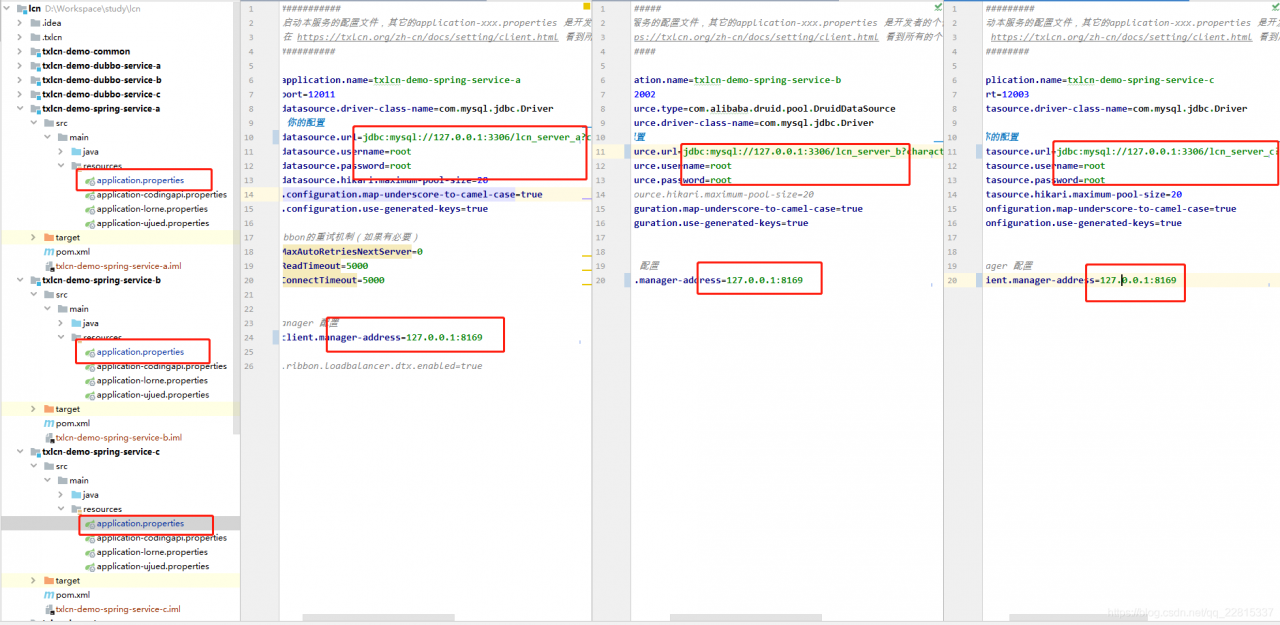Select the .idea folder icon

[x=34, y=23]
